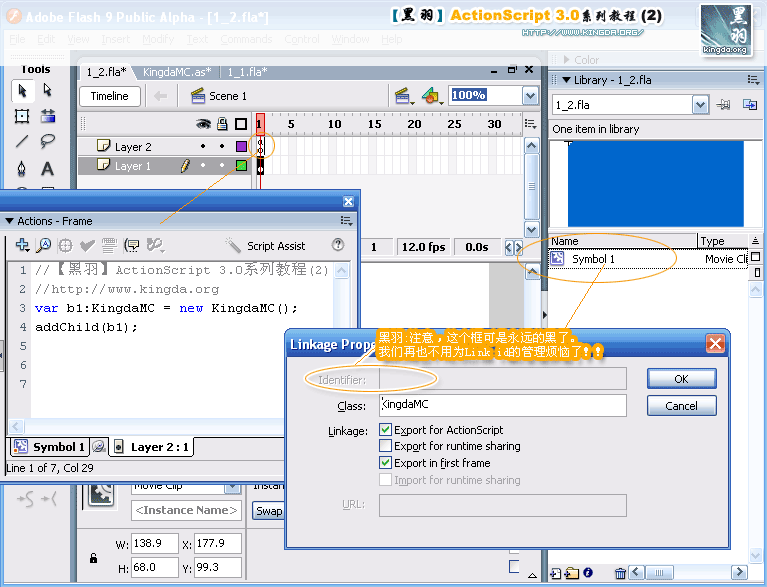This screenshot has height=587, width=767.
Task: Open the timeline options menu icon
Action: (x=530, y=123)
